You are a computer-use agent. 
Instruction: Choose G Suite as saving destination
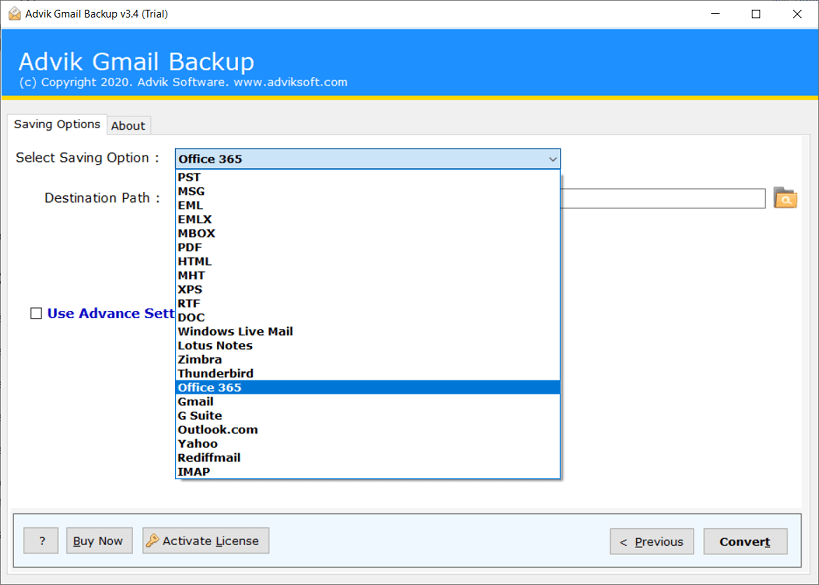(x=368, y=416)
